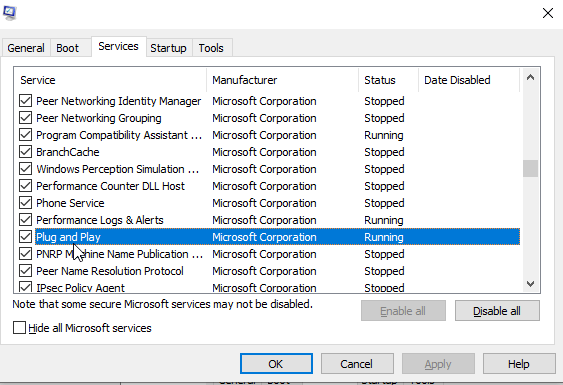Viewport: 563px width, 385px height.
Task: Select the Peer Networking Identity Manager row text
Action: pyautogui.click(x=118, y=101)
